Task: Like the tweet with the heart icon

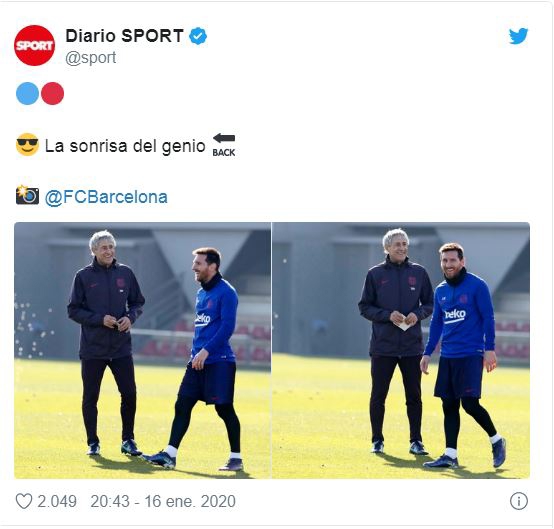Action: click(24, 501)
